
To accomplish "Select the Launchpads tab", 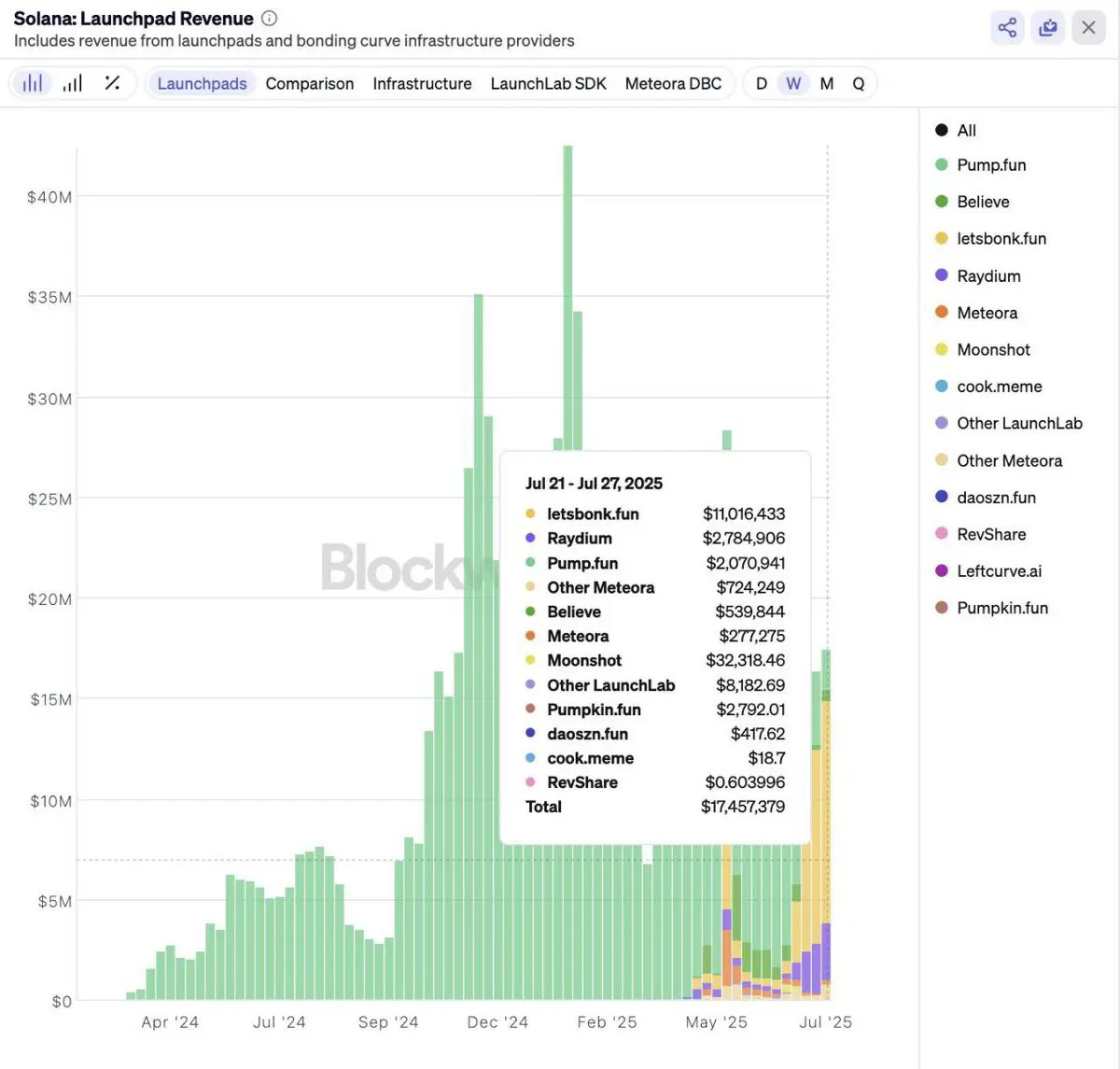I will (x=202, y=83).
